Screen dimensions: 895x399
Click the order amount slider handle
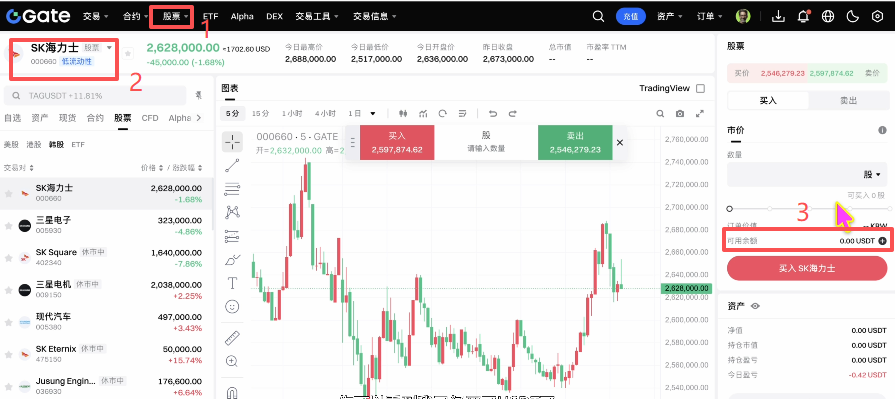point(729,209)
